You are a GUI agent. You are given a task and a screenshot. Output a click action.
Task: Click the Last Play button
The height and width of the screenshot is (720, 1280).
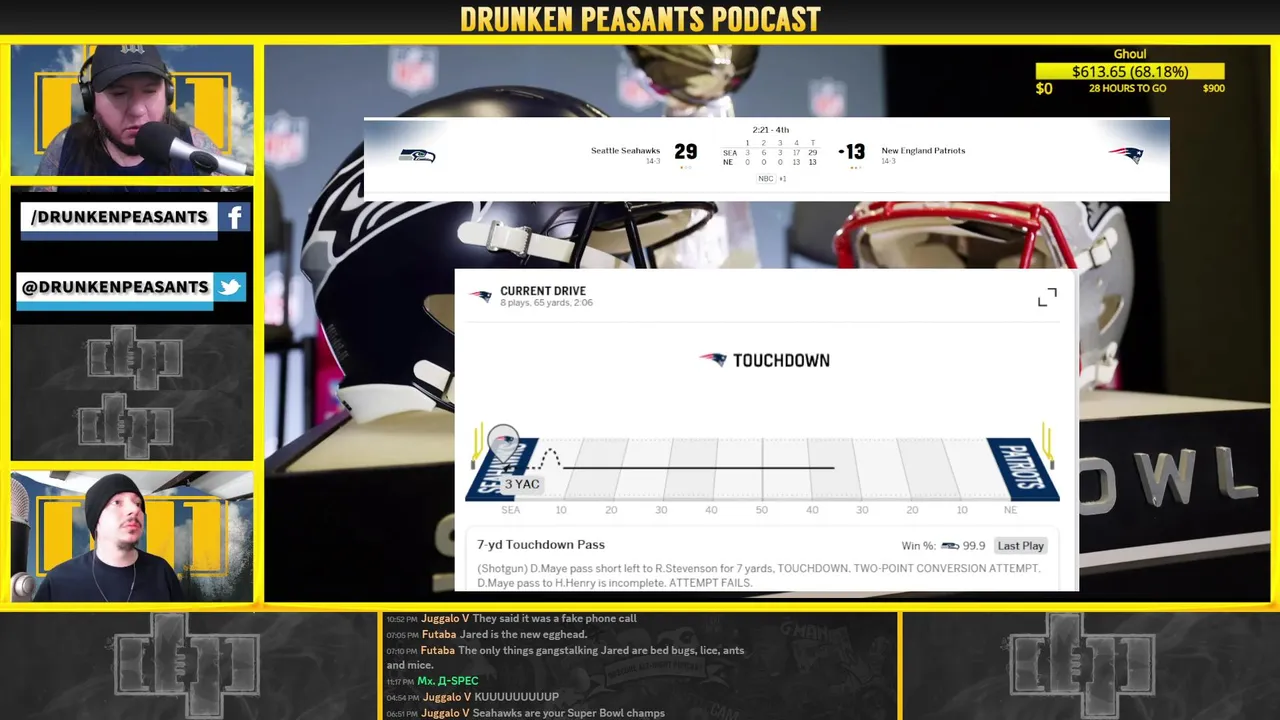coord(1021,546)
